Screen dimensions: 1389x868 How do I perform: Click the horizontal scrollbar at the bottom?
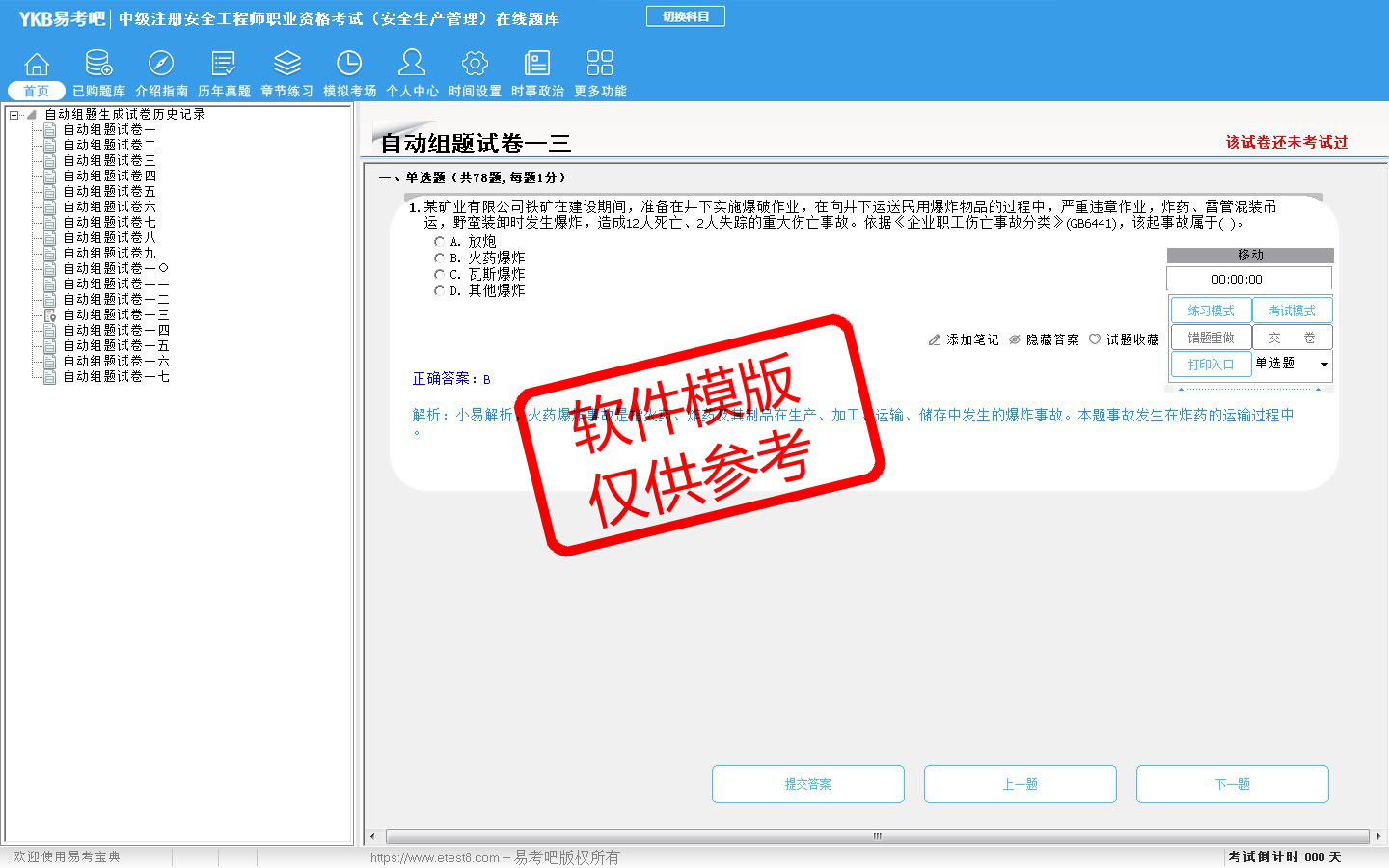[x=876, y=836]
